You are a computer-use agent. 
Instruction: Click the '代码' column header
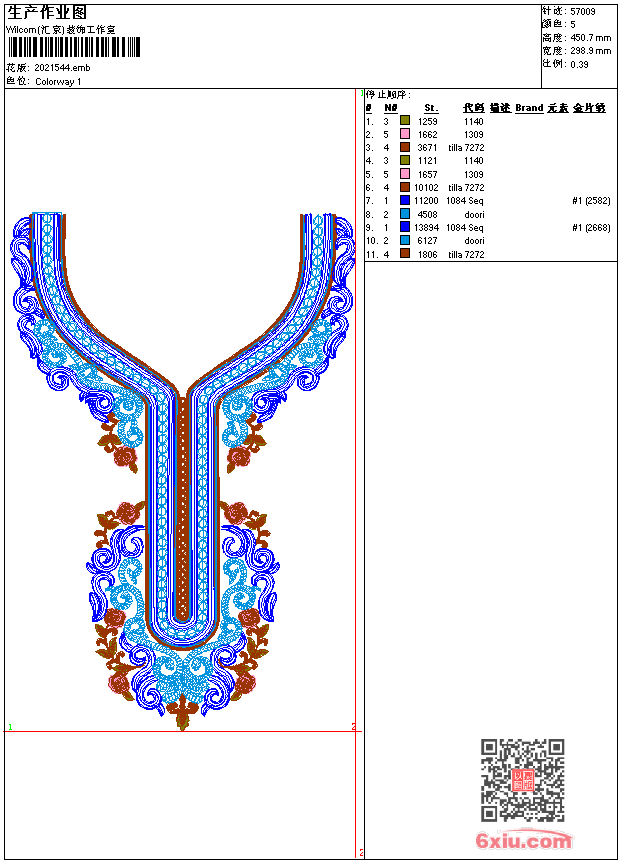coord(473,108)
